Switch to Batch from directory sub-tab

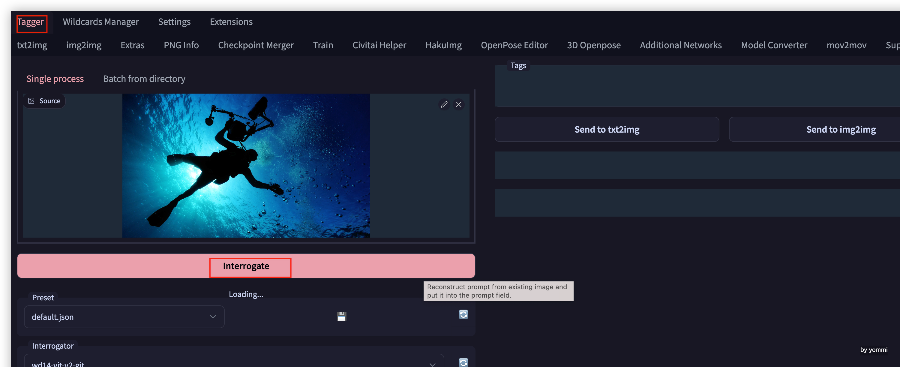pyautogui.click(x=144, y=79)
